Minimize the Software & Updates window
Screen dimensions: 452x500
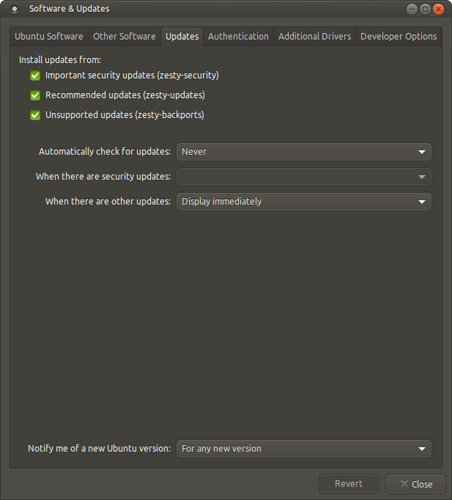point(412,9)
